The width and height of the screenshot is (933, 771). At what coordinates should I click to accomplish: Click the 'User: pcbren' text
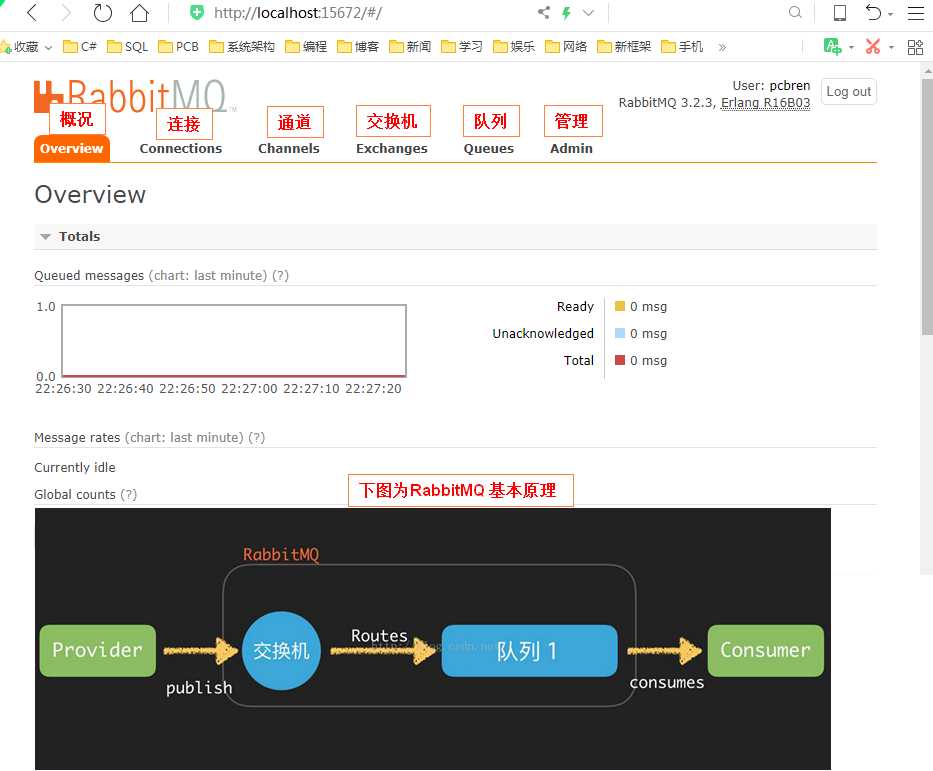771,86
